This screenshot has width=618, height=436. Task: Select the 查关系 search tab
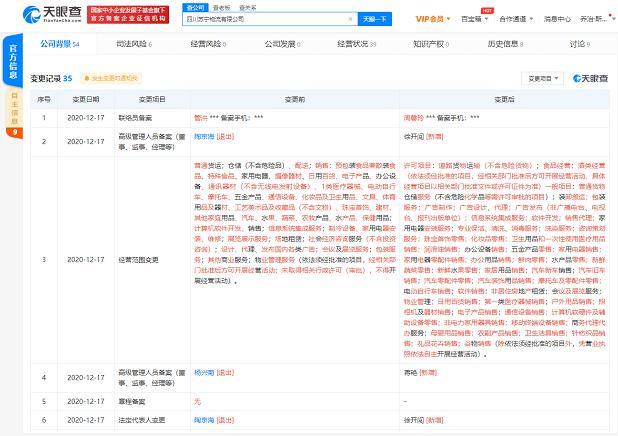pos(248,7)
